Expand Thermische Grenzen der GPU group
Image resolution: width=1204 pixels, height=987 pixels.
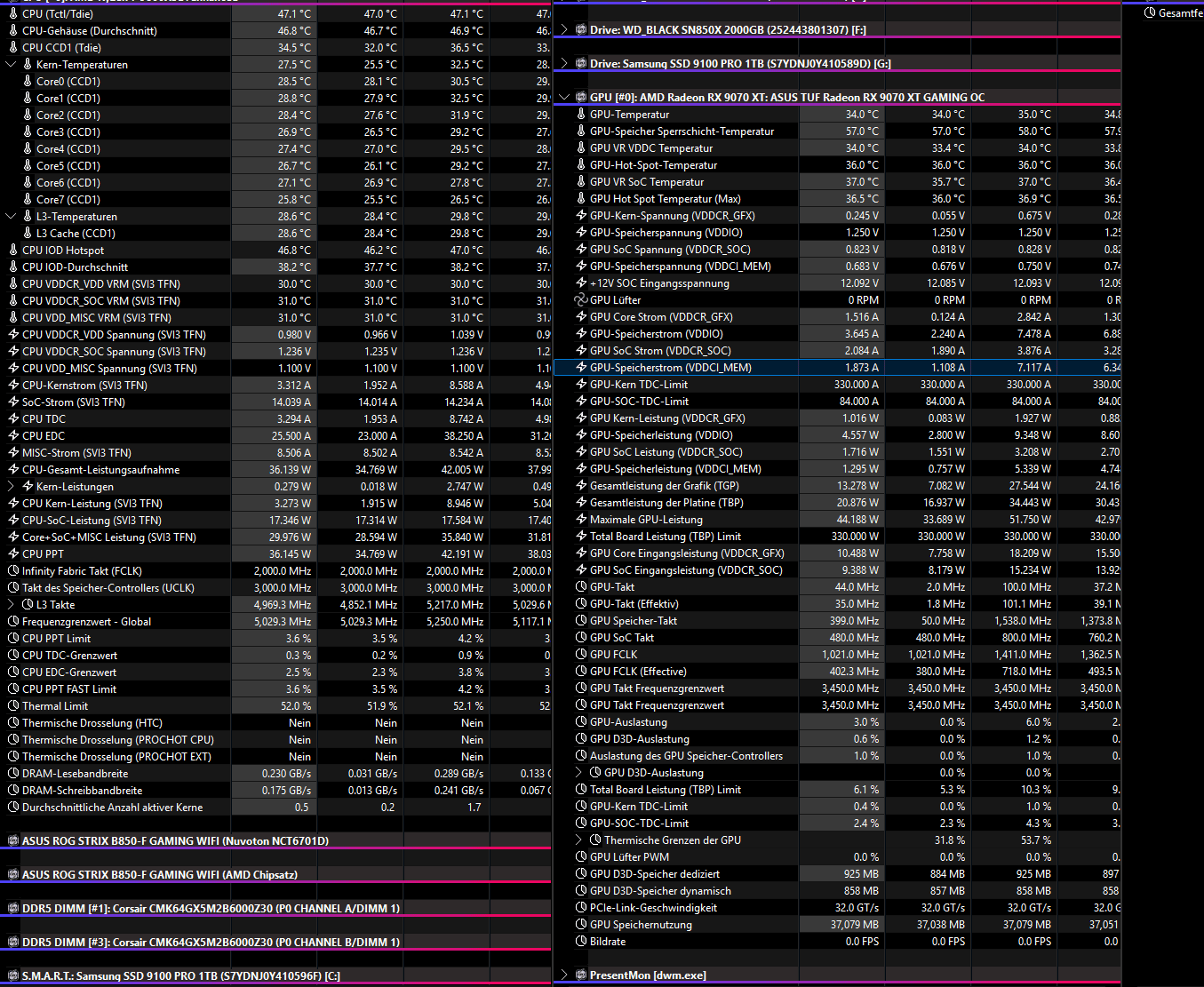tap(579, 840)
